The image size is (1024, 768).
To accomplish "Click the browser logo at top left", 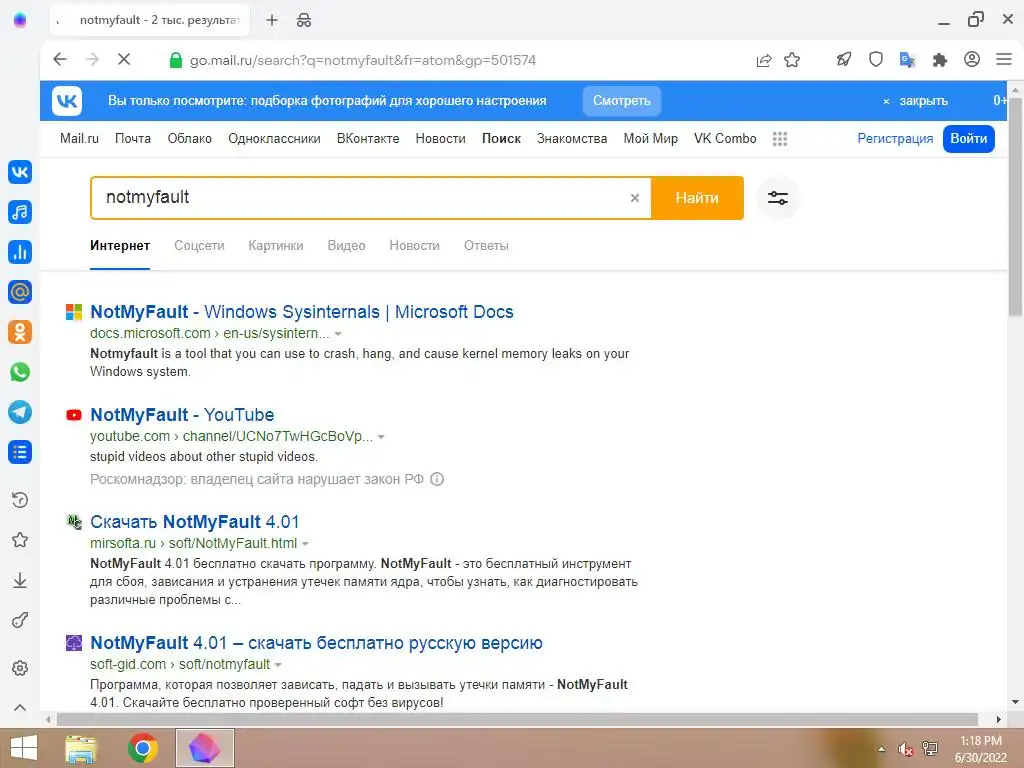I will tap(20, 20).
